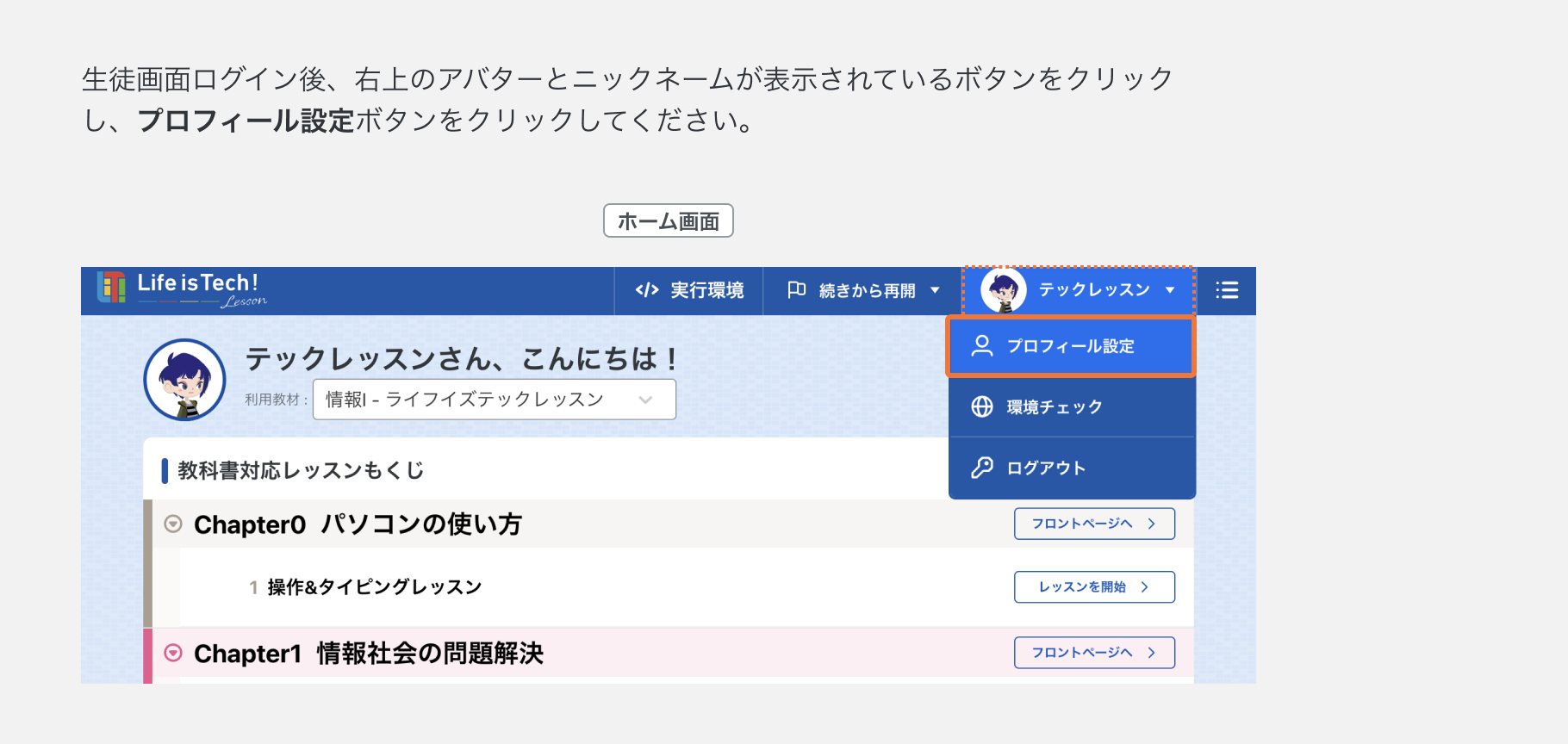Click the large profile avatar beside greeting
The height and width of the screenshot is (744, 1568).
tap(184, 380)
